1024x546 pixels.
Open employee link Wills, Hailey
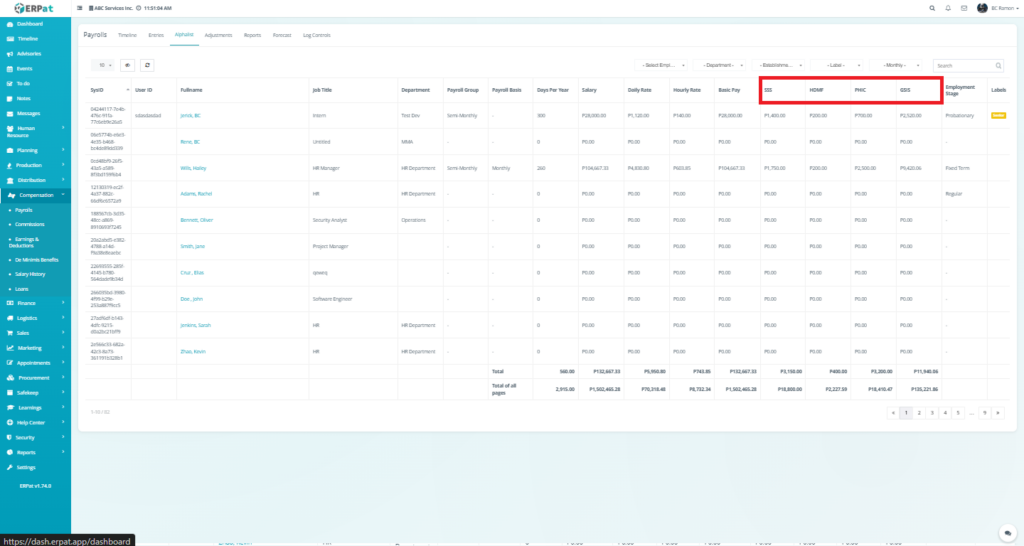click(194, 168)
